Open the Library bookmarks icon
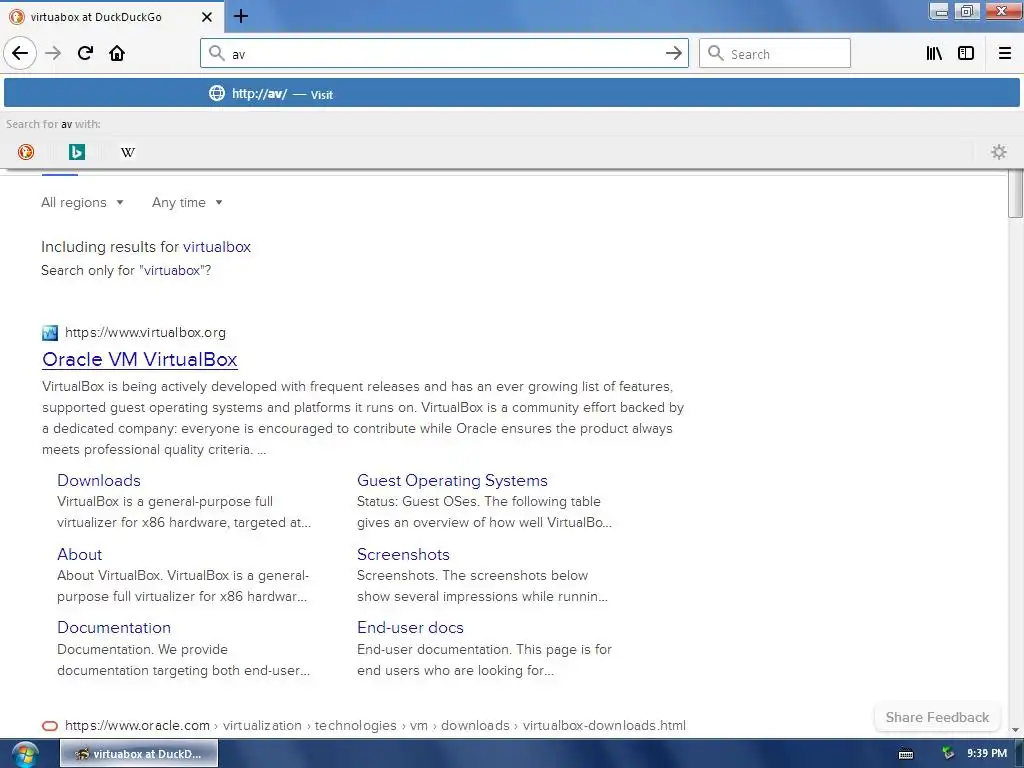This screenshot has width=1024, height=768. (x=934, y=54)
